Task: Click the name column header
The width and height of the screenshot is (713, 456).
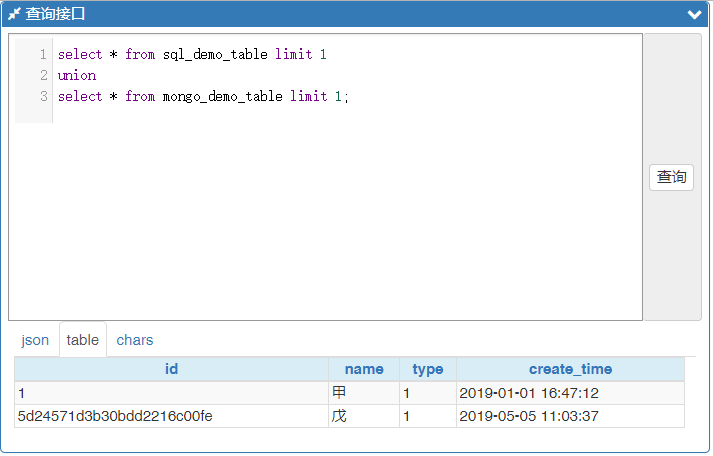Action: click(363, 369)
